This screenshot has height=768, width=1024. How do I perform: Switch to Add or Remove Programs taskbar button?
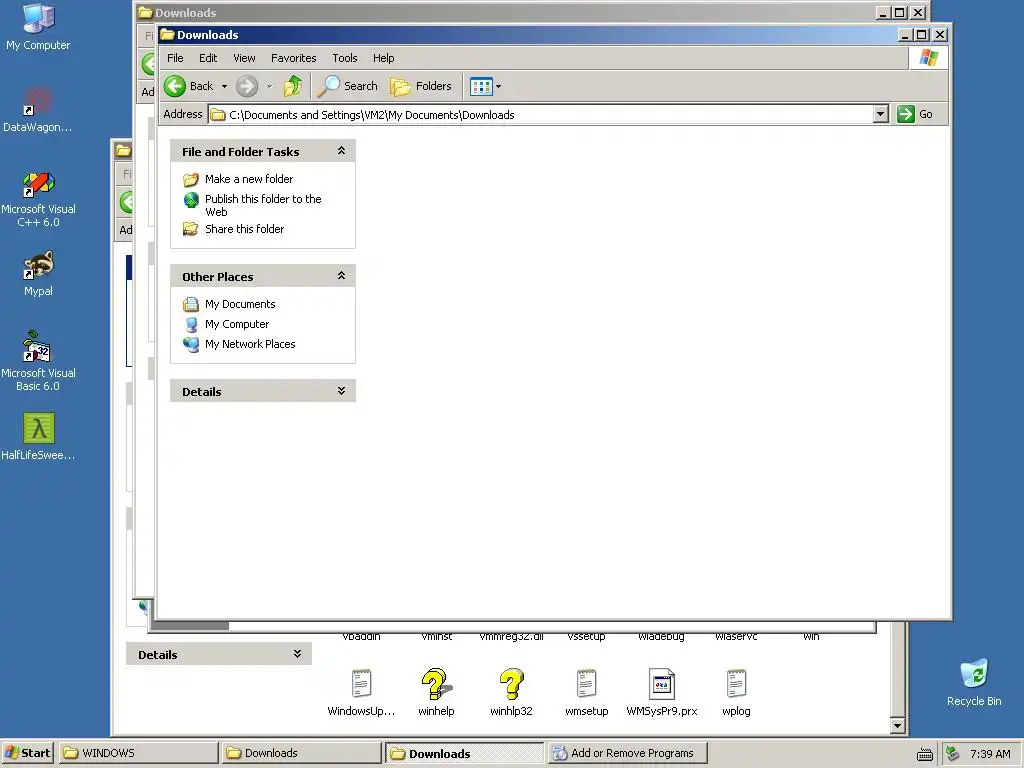tap(627, 753)
